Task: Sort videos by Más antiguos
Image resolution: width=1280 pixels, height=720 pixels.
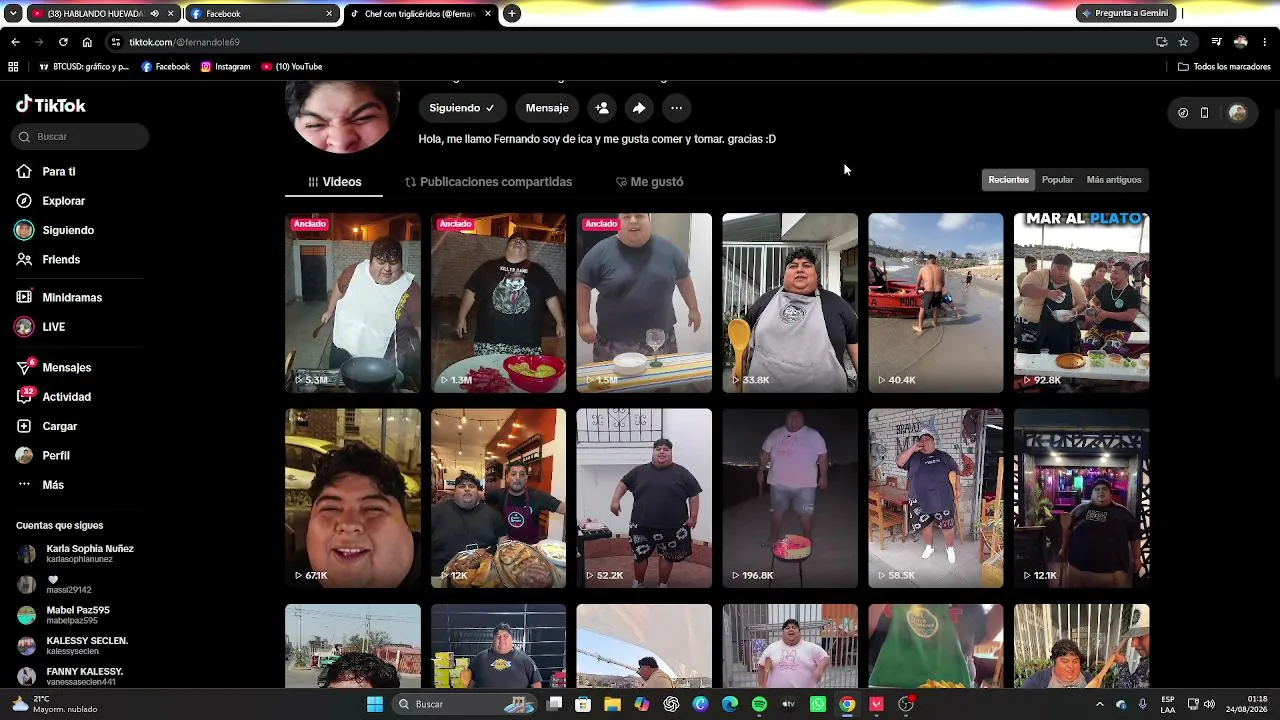Action: pyautogui.click(x=1114, y=180)
